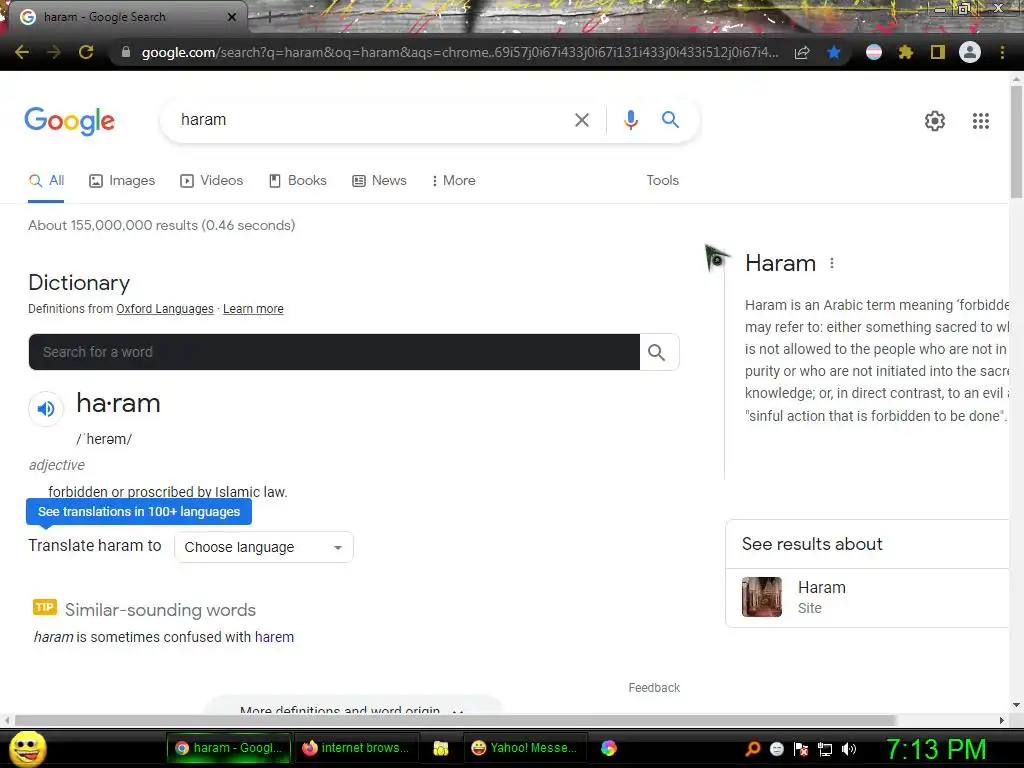Submit search with magnifier icon
This screenshot has width=1024, height=768.
click(670, 120)
